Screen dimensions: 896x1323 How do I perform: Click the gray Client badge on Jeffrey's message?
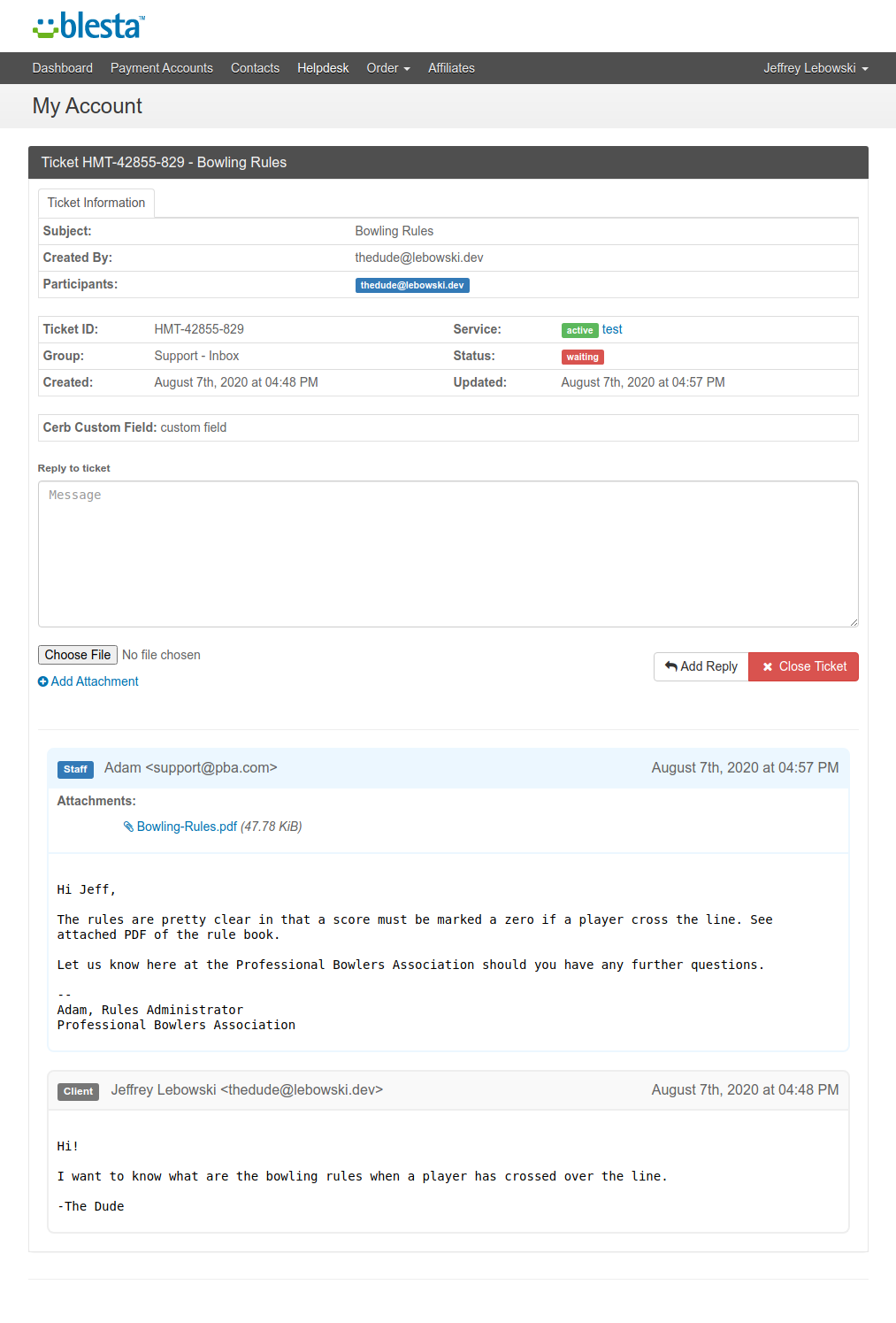(x=78, y=1091)
